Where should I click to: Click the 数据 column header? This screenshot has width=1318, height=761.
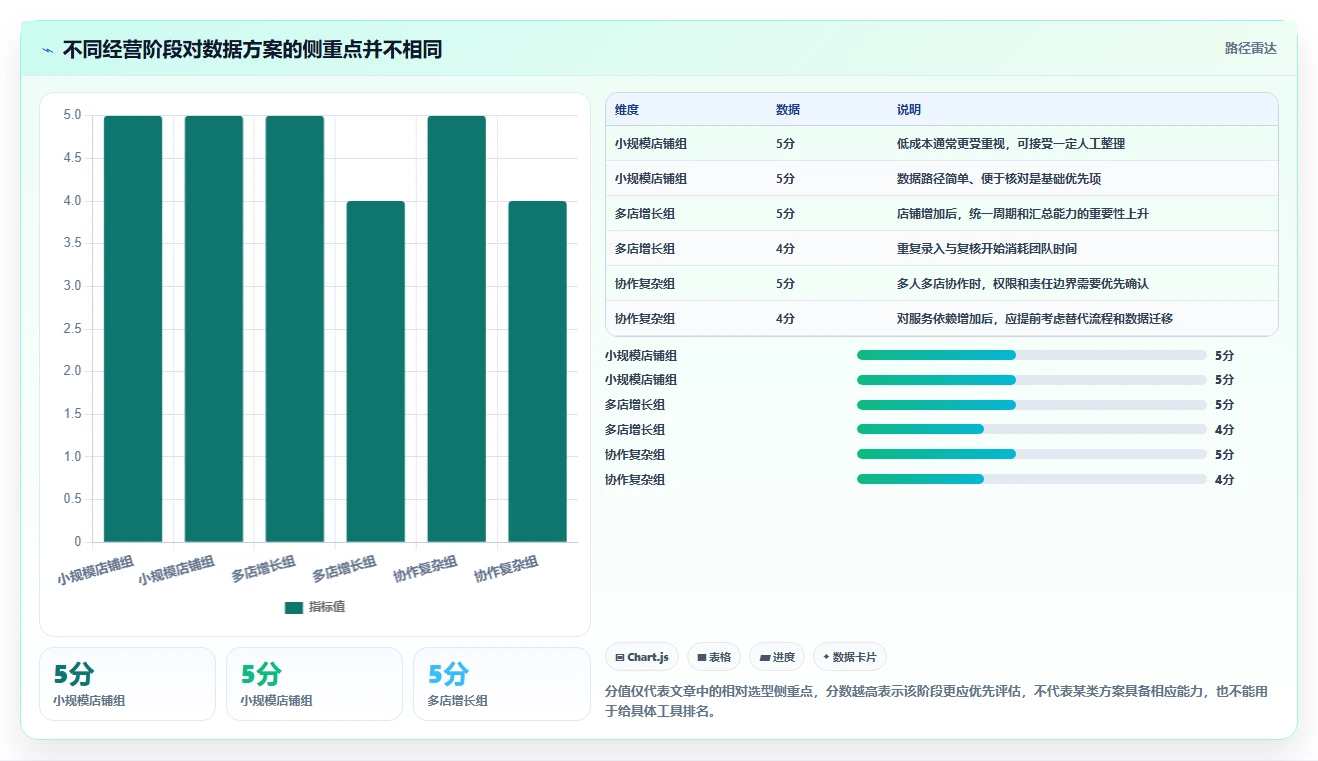click(x=788, y=109)
